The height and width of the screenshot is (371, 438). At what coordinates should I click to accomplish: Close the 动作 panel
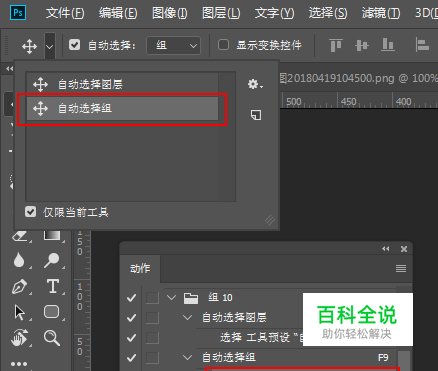[x=404, y=249]
